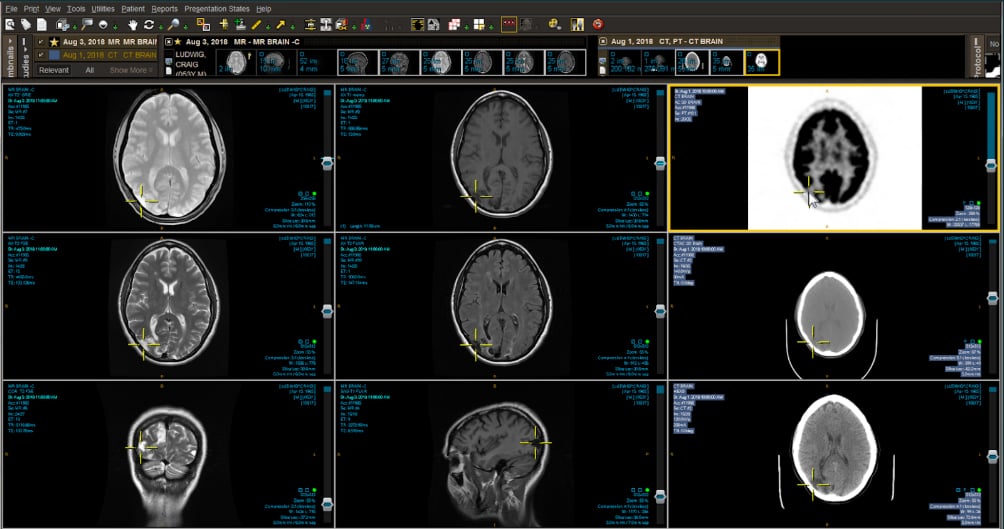The width and height of the screenshot is (1004, 529).
Task: Click the rotate/refresh arrows tool
Action: 149,23
